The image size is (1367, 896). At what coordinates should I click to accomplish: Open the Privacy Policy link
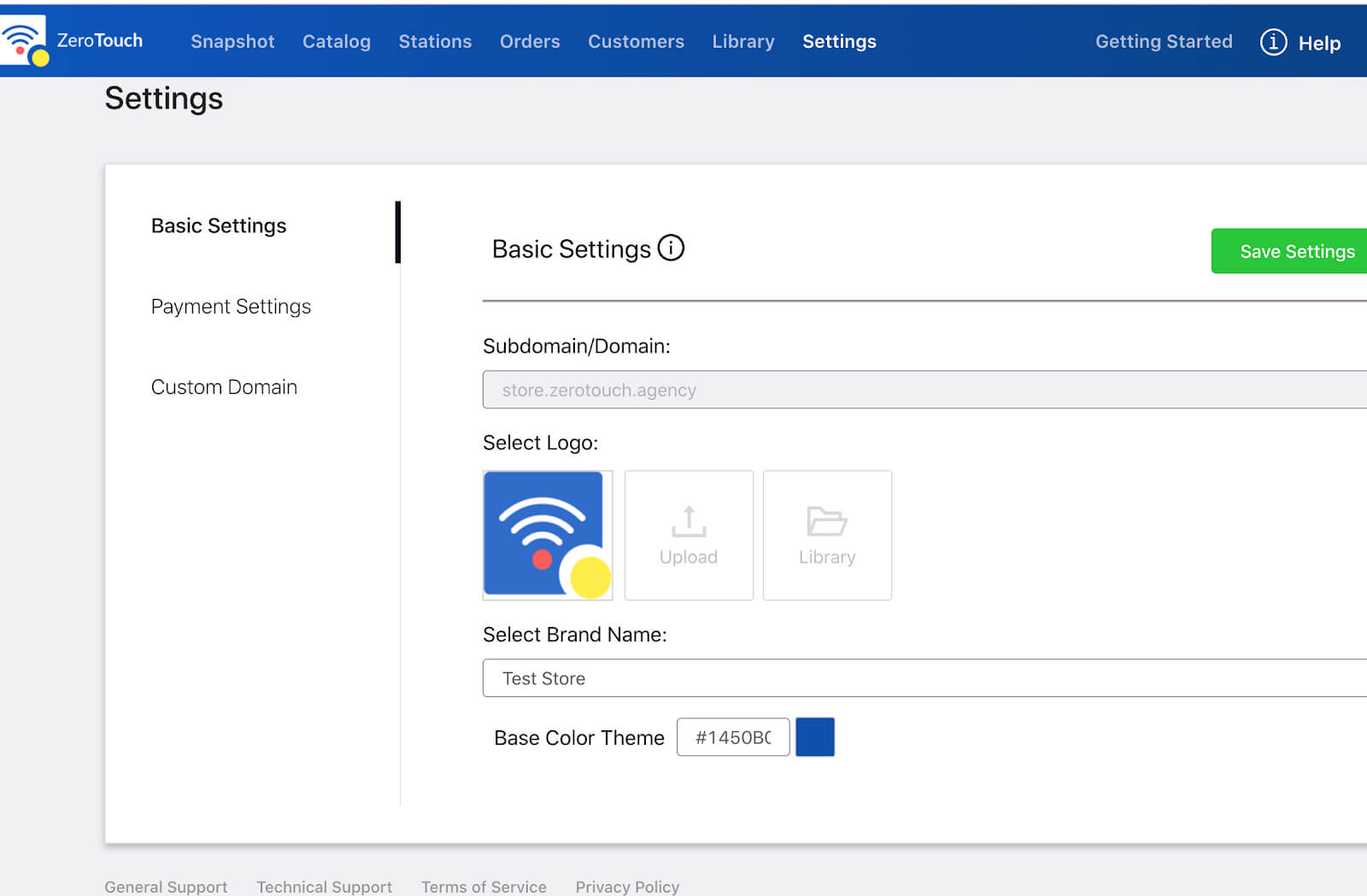[x=627, y=887]
